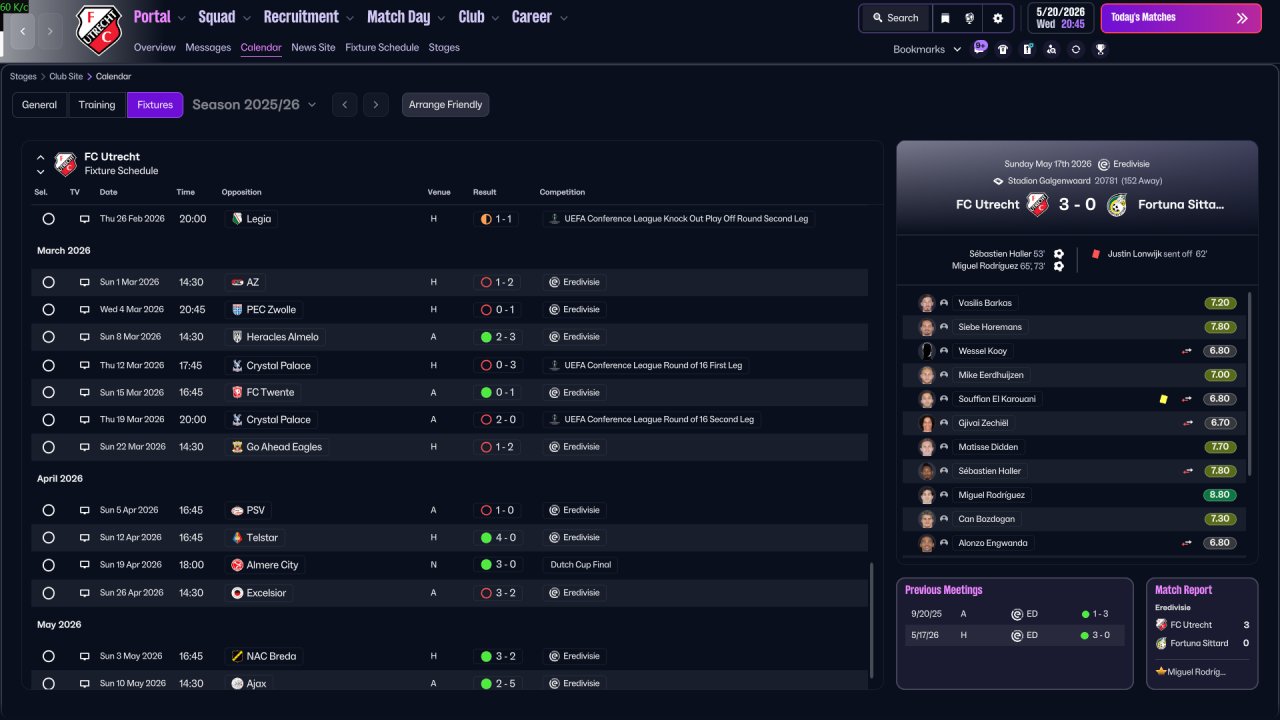Screen dimensions: 1280x720
Task: Expand the Squad menu chevron
Action: 247,18
